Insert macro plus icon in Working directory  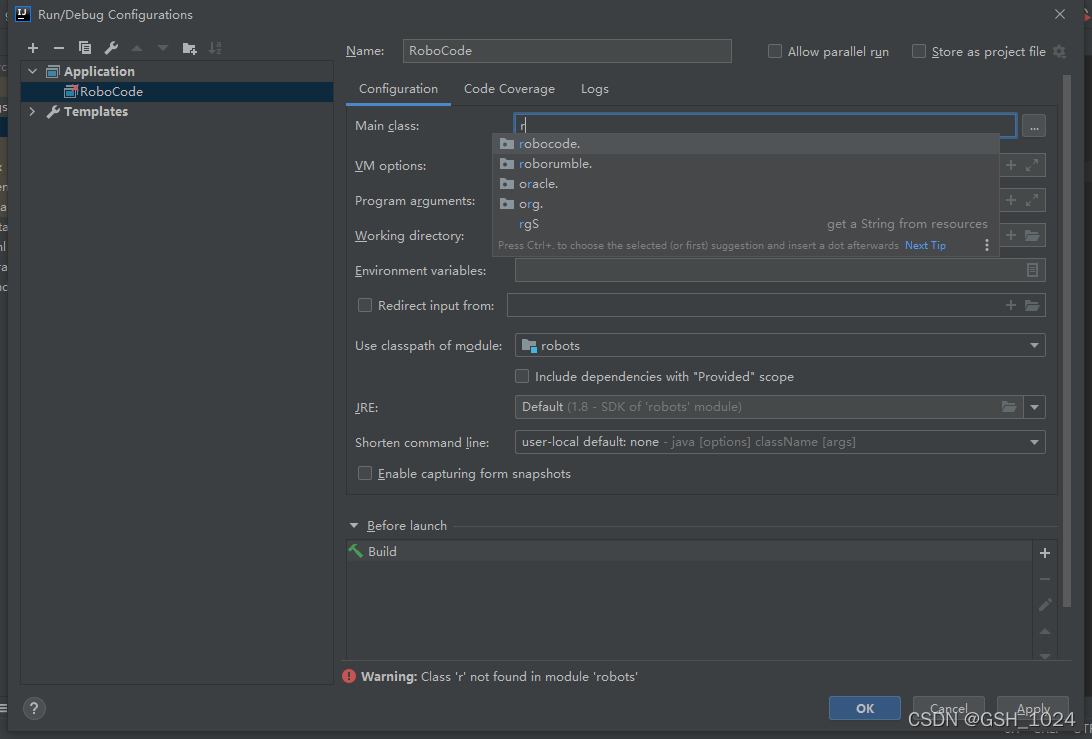tap(1011, 235)
